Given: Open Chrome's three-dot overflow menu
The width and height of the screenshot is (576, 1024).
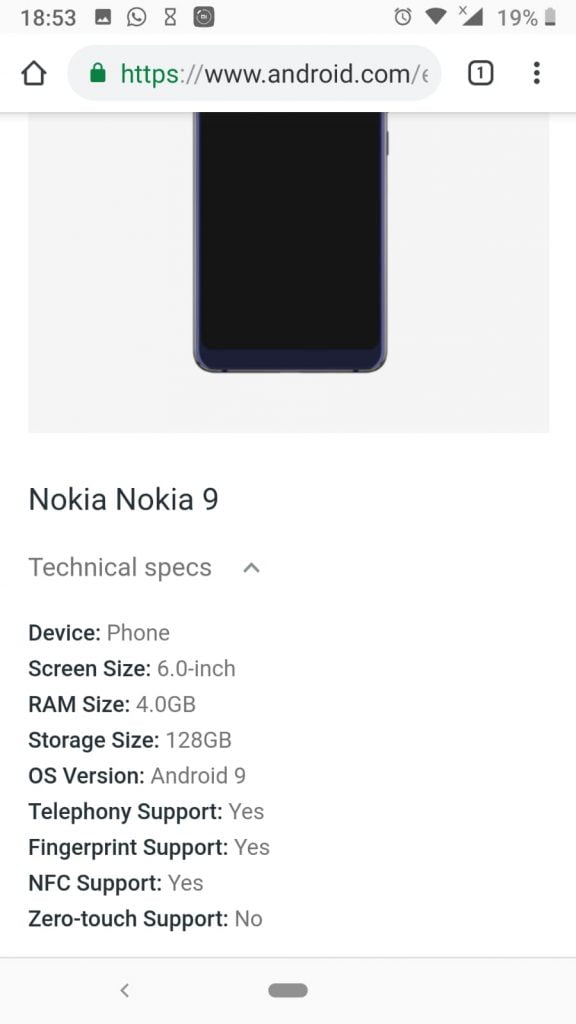Looking at the screenshot, I should pyautogui.click(x=537, y=73).
